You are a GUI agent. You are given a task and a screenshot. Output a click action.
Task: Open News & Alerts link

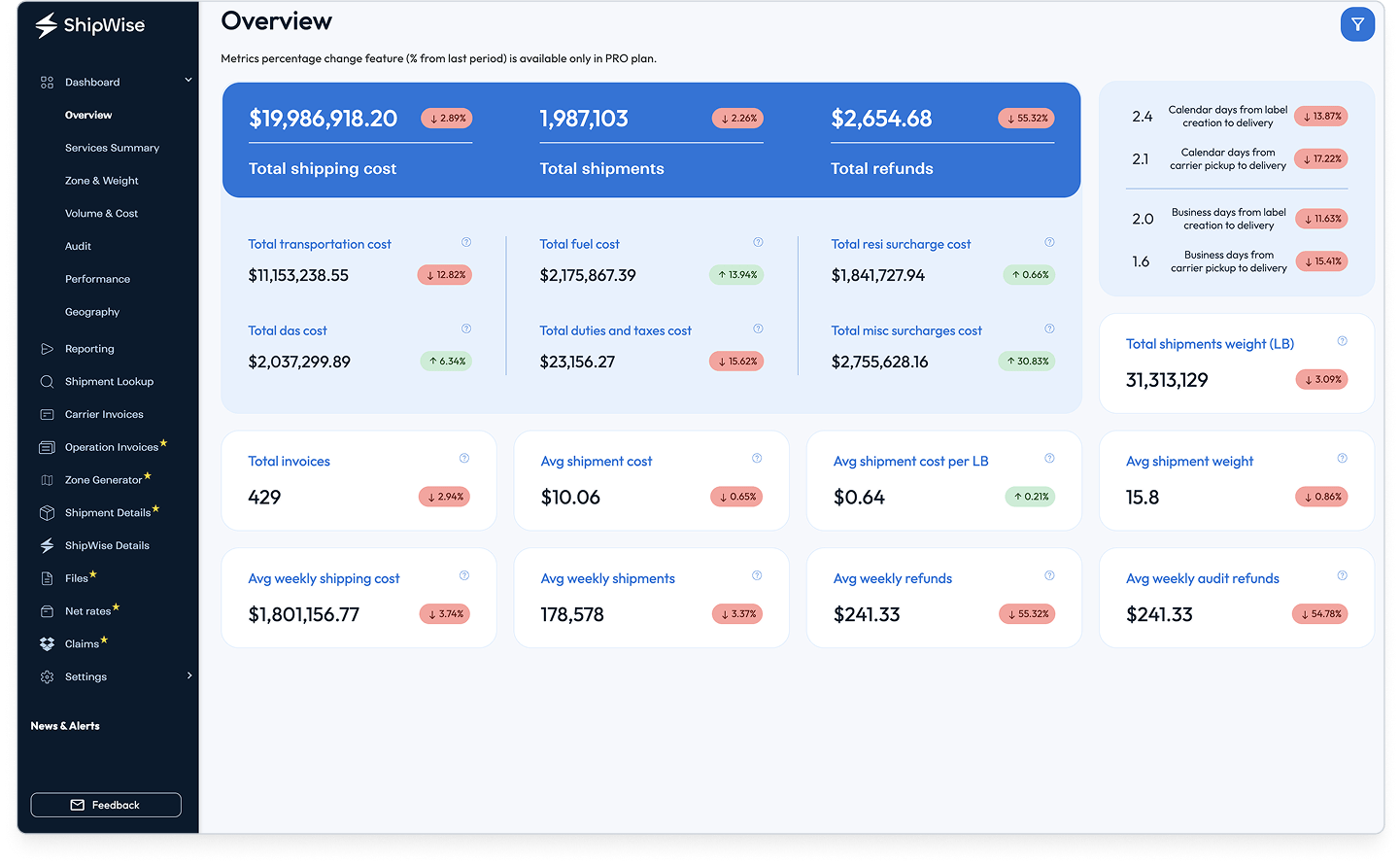65,726
